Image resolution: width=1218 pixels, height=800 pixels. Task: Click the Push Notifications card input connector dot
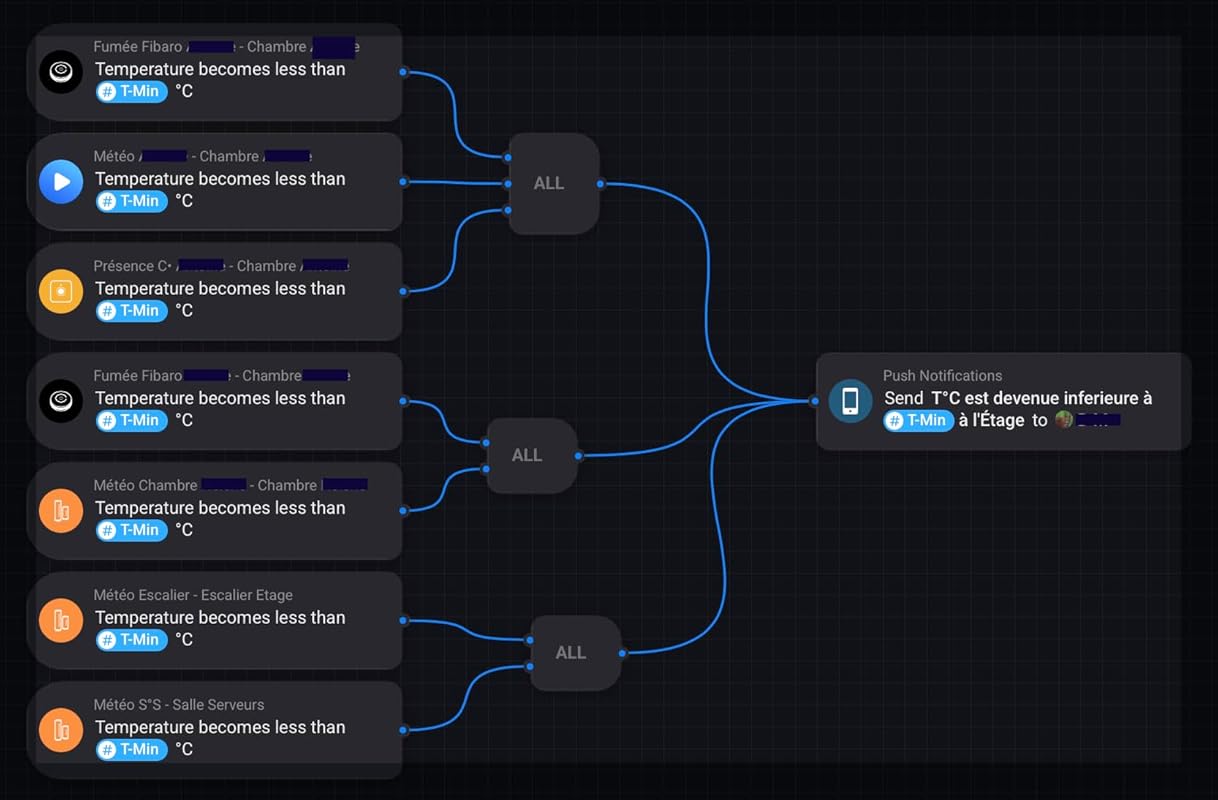(x=816, y=401)
